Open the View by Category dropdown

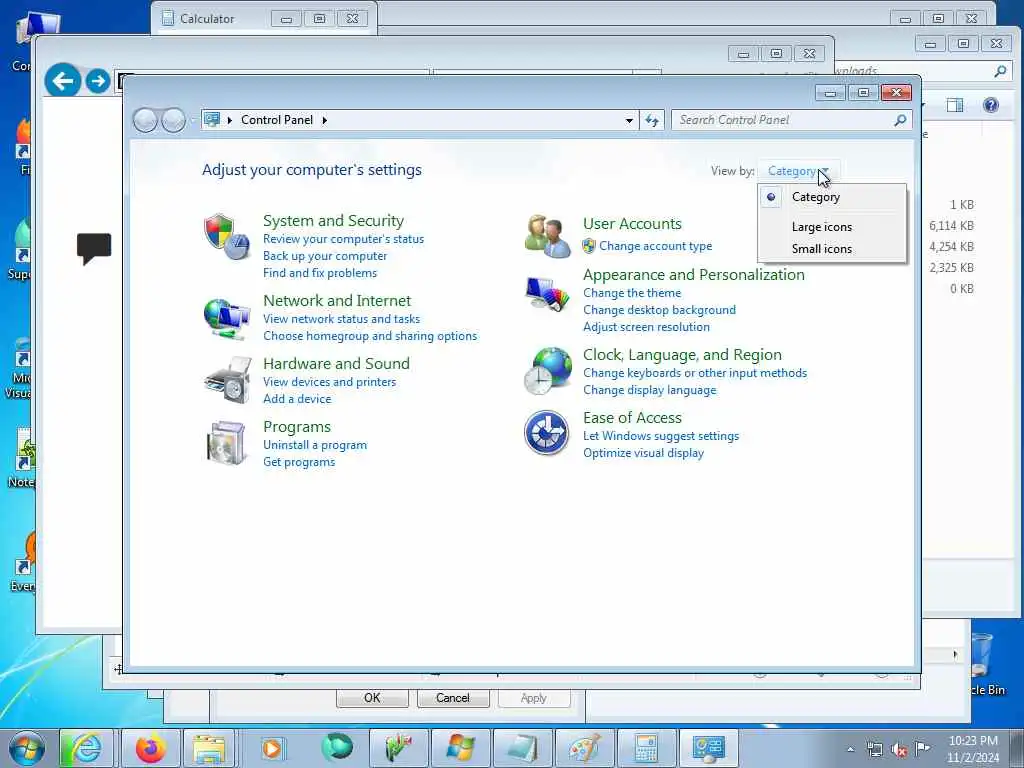click(798, 171)
